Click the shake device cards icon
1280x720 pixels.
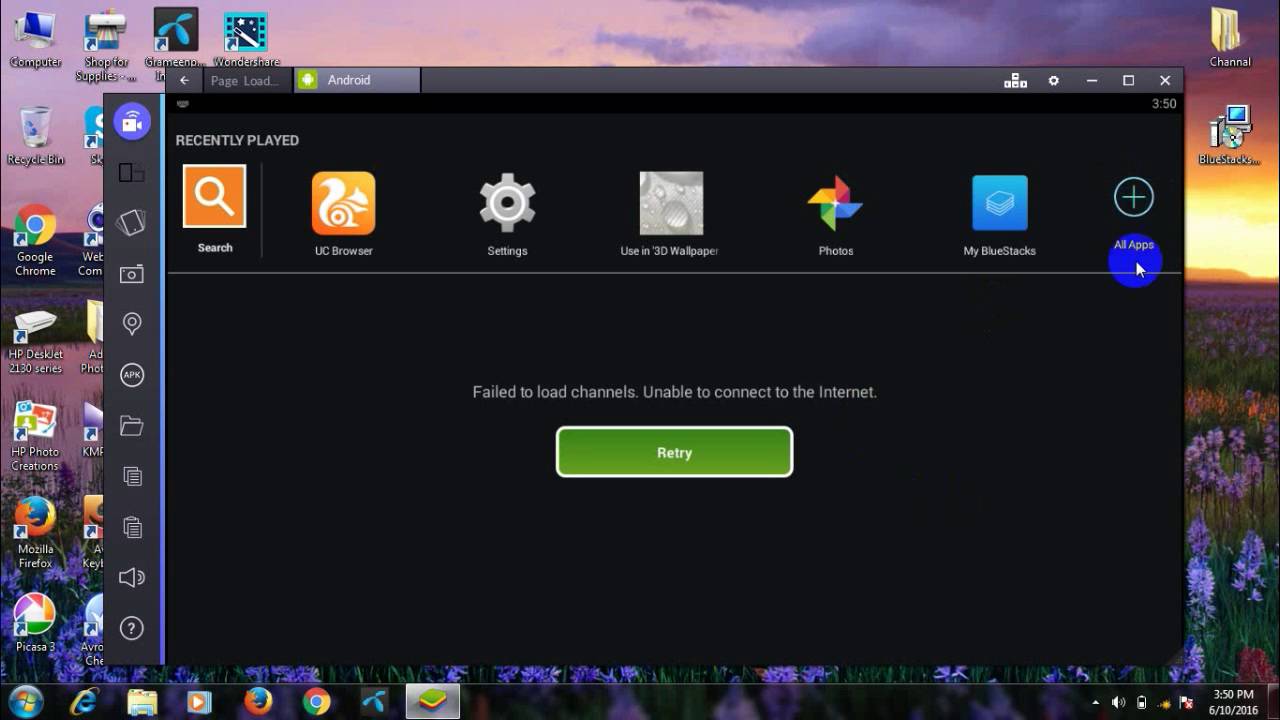(132, 223)
